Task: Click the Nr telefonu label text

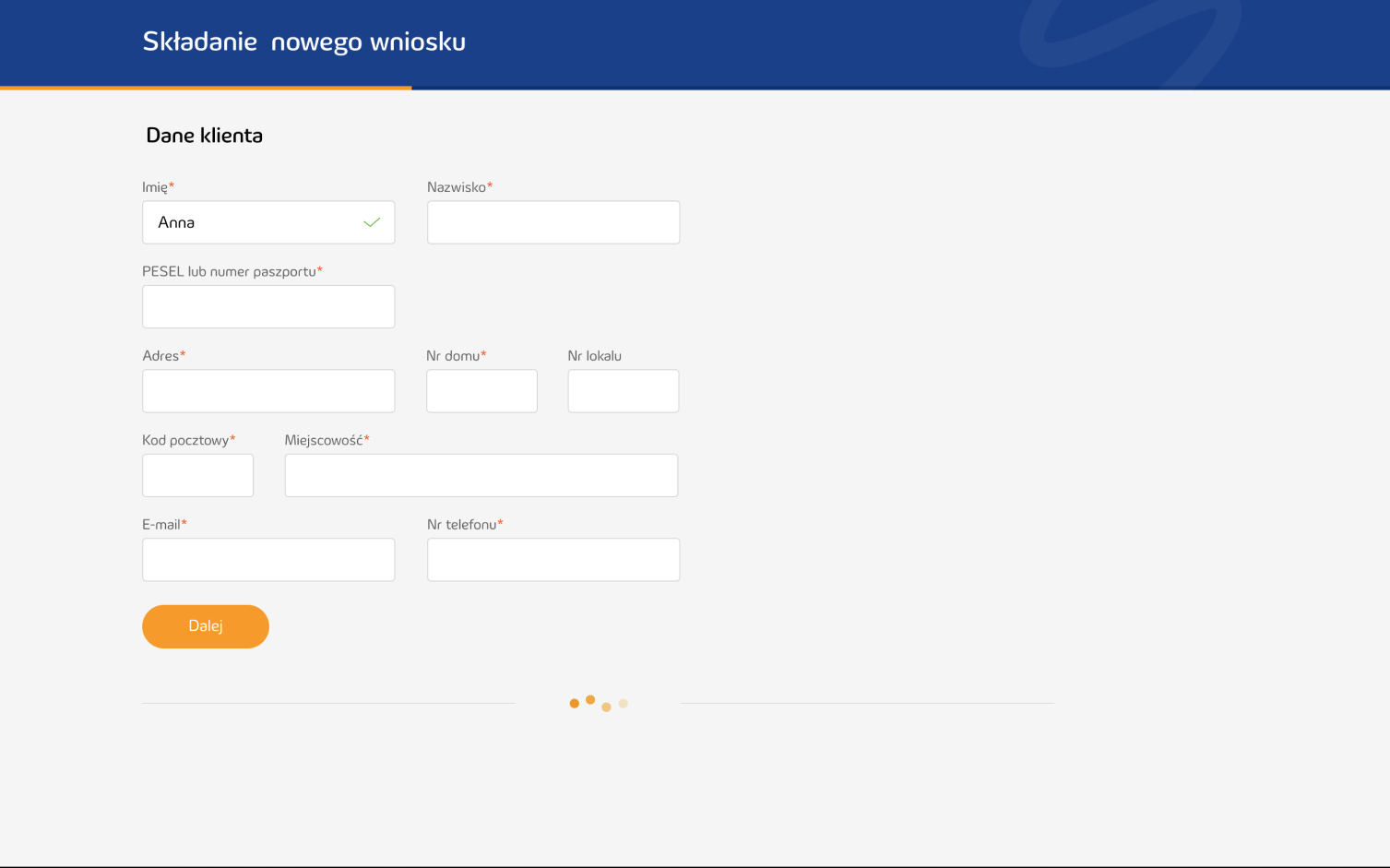Action: (462, 525)
